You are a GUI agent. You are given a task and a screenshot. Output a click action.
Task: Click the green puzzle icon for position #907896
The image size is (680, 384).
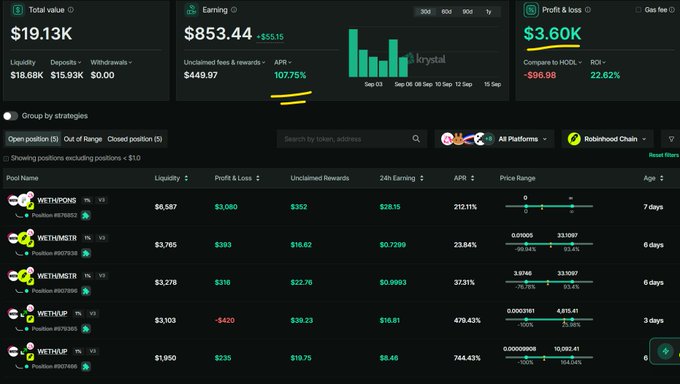click(x=86, y=291)
